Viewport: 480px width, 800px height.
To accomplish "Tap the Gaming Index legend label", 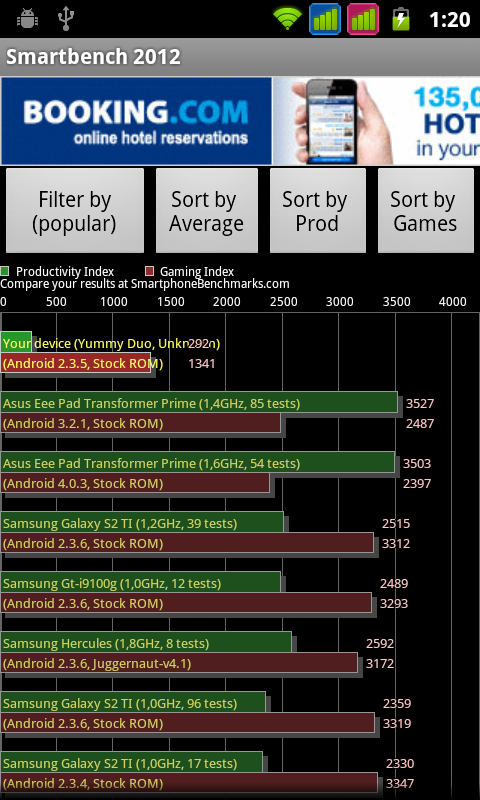I will 197,271.
